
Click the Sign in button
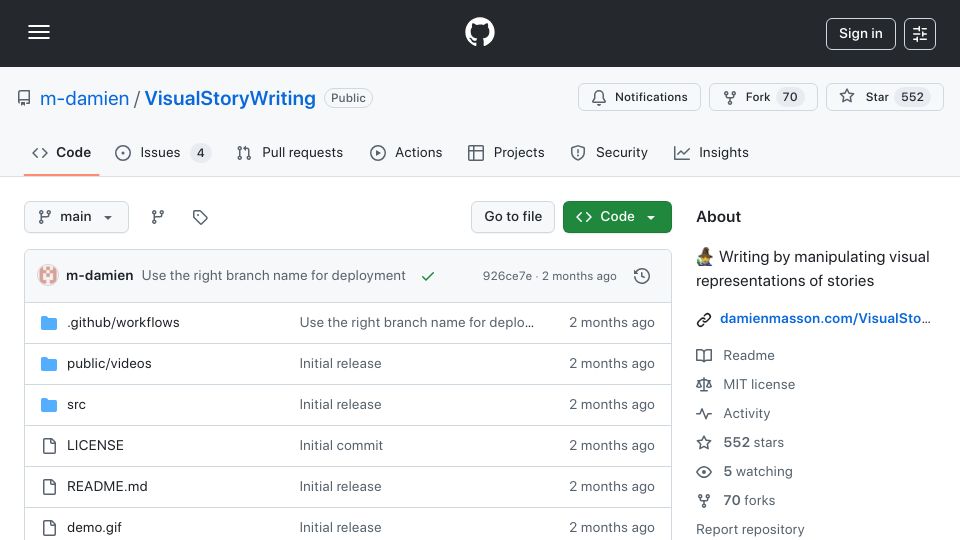pyautogui.click(x=860, y=34)
